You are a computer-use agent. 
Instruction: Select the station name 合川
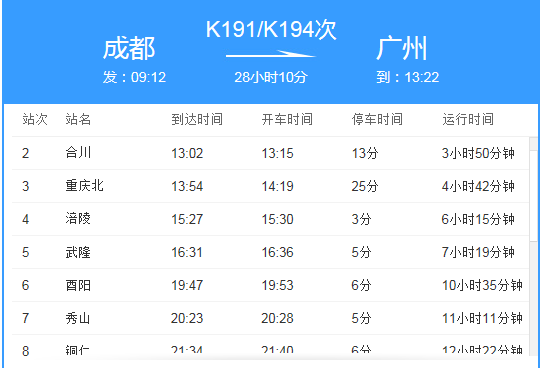[x=78, y=152]
